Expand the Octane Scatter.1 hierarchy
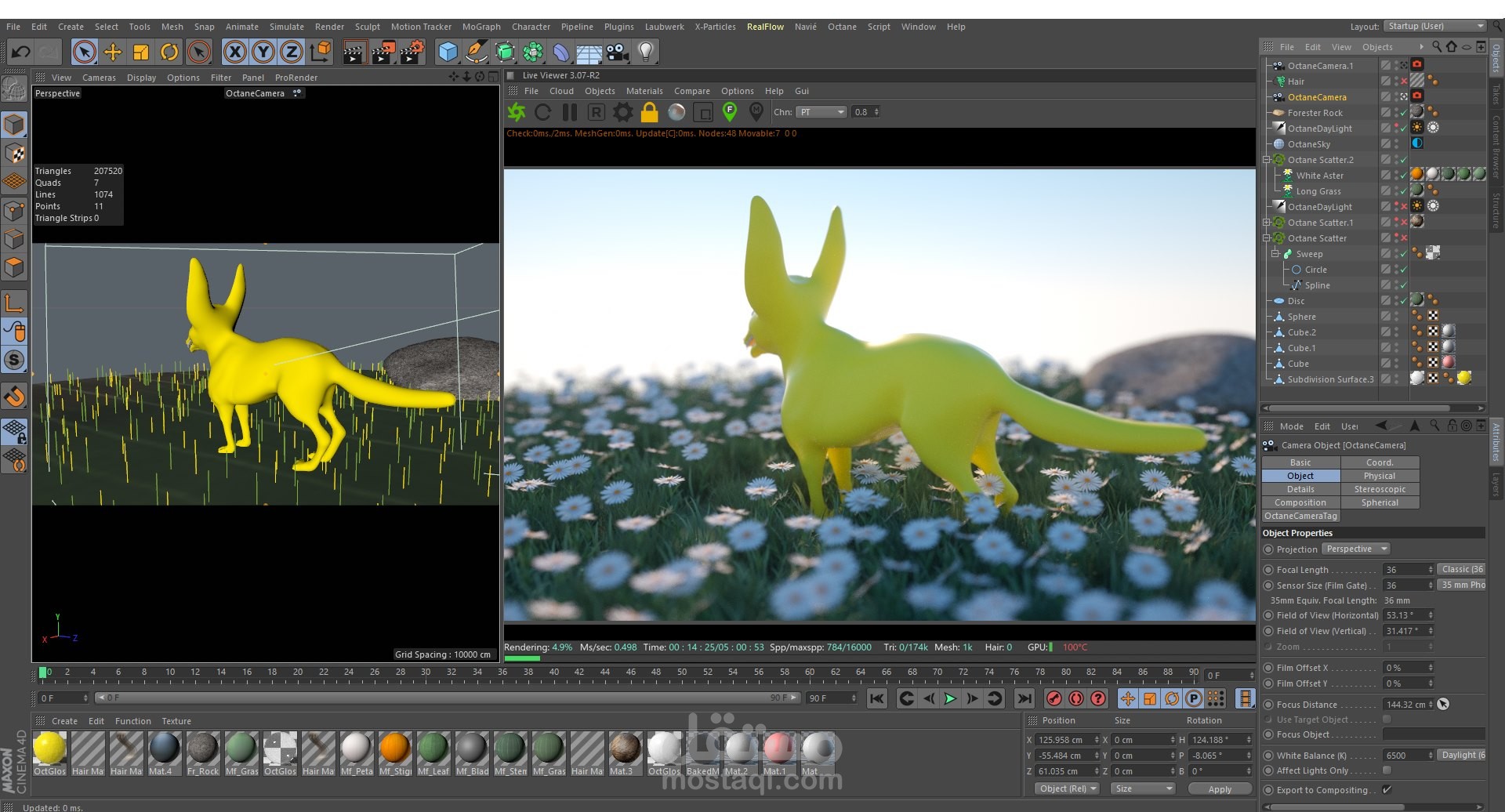This screenshot has height=812, width=1505. point(1267,222)
